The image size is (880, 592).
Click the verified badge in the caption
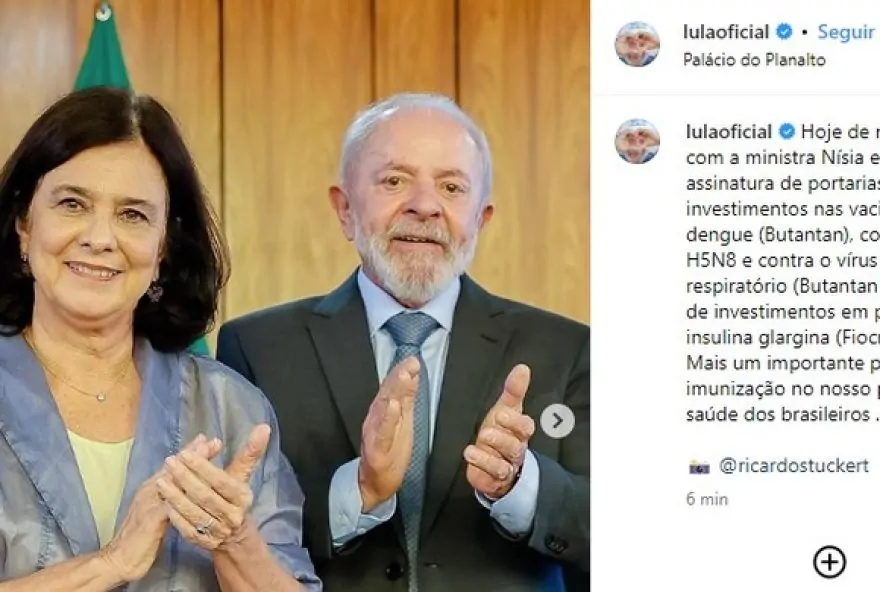787,132
